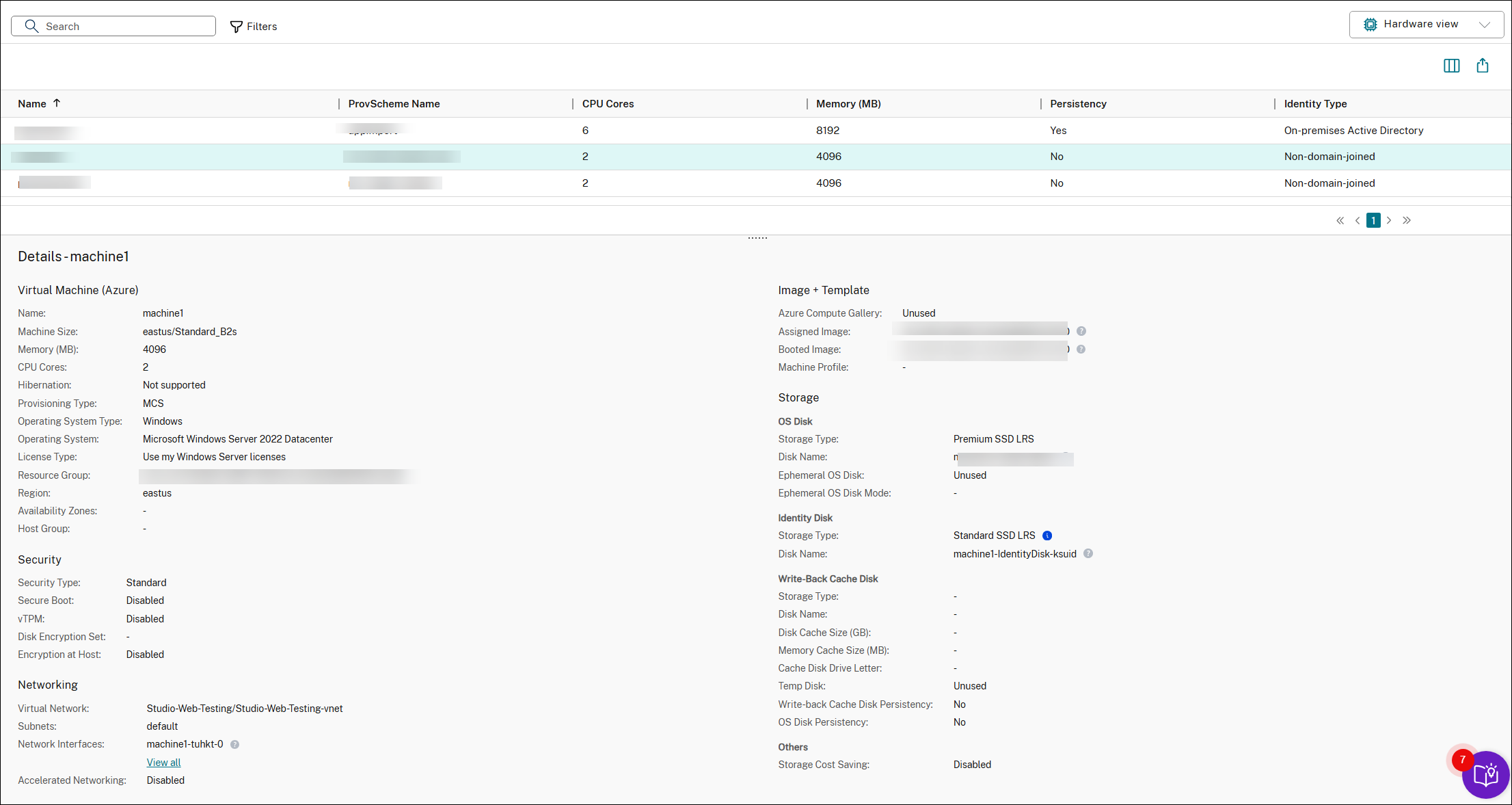Click the export table icon
Viewport: 1512px width, 805px height.
point(1482,66)
